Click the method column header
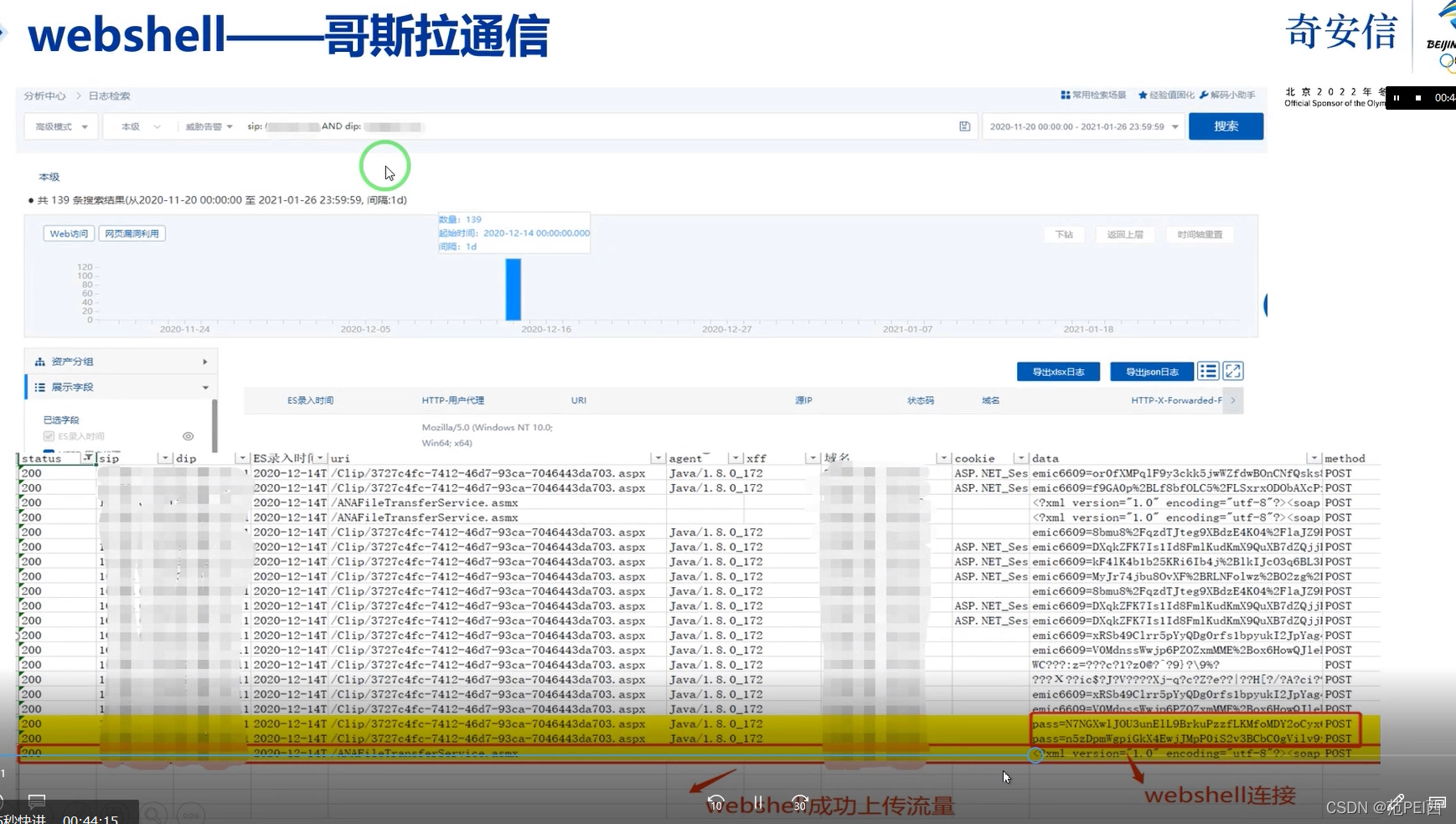Screen dimensions: 1456x824 [1345, 458]
